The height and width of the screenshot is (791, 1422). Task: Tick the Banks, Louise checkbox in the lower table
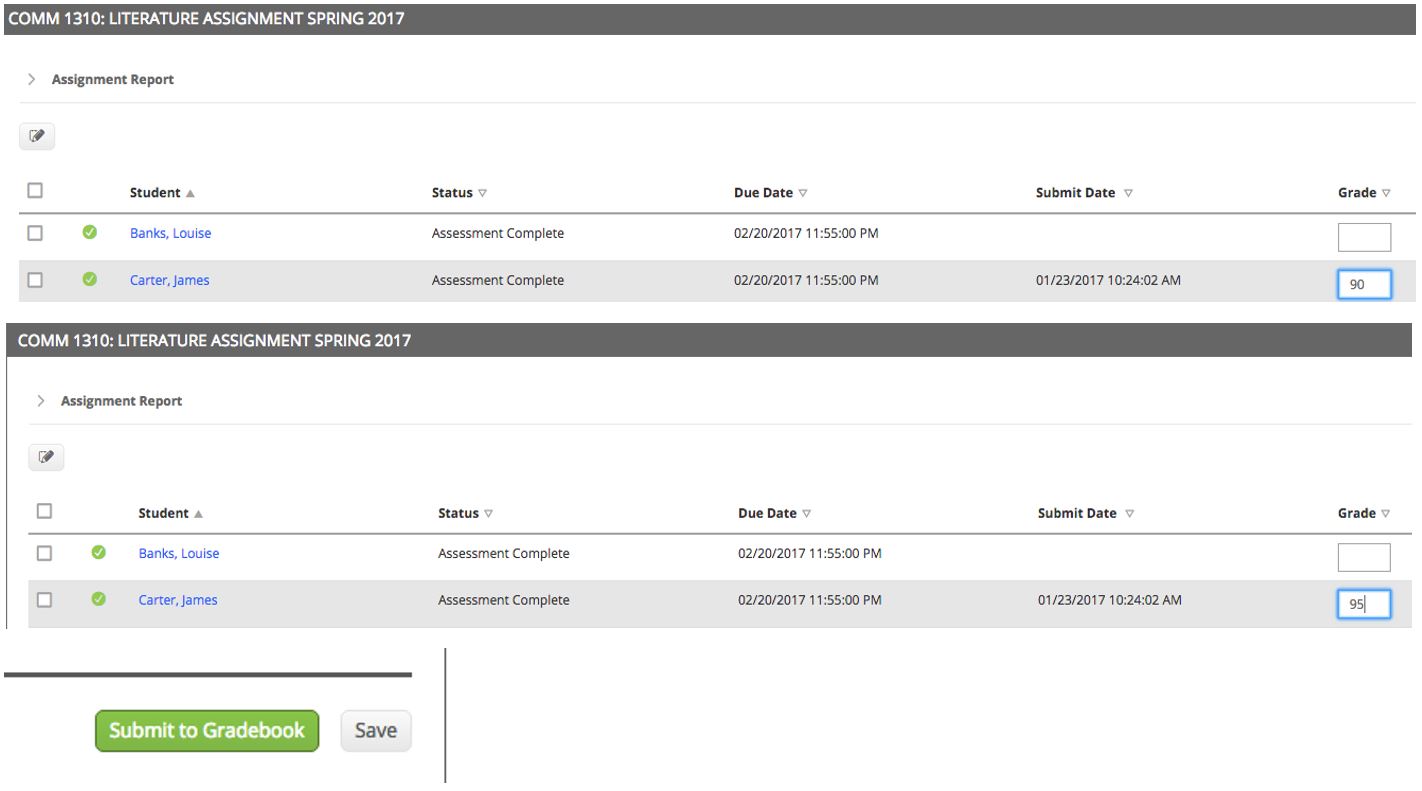44,553
